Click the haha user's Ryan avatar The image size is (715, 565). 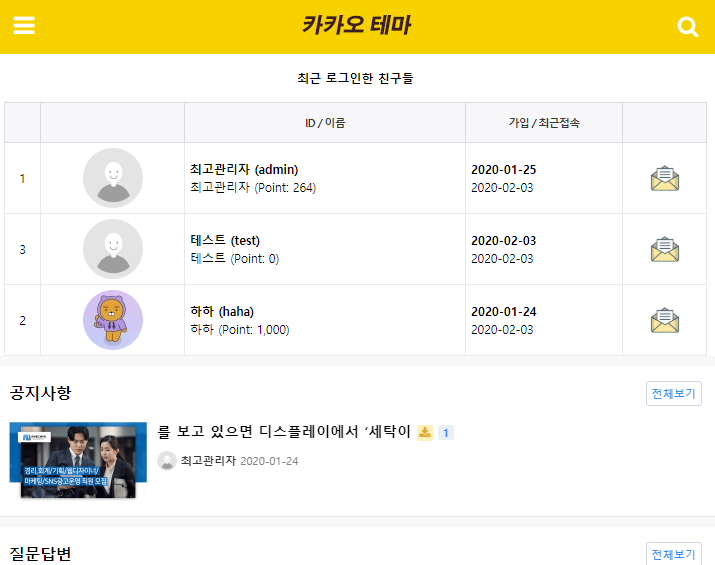pyautogui.click(x=113, y=320)
